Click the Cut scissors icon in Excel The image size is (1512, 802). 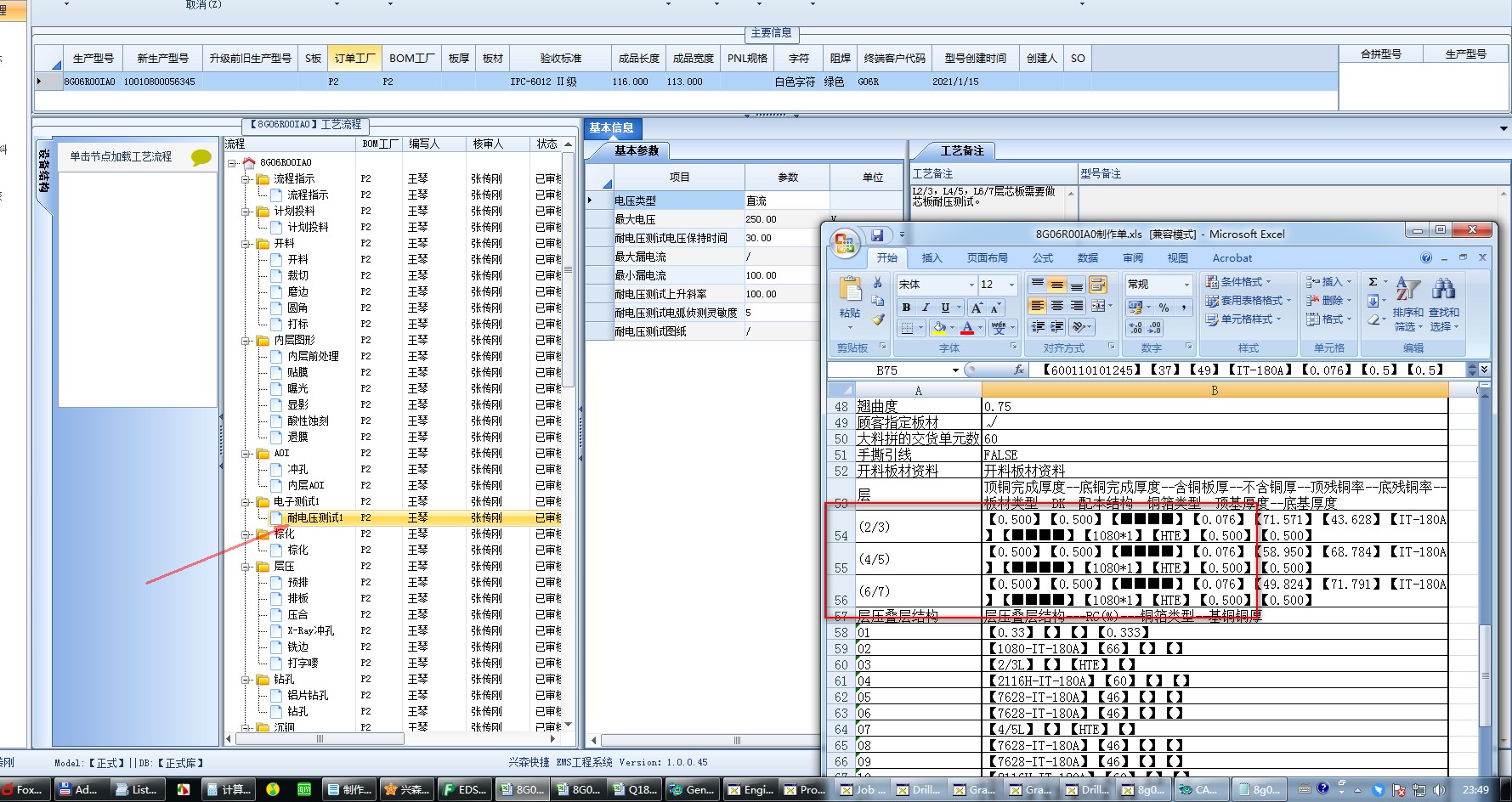878,283
